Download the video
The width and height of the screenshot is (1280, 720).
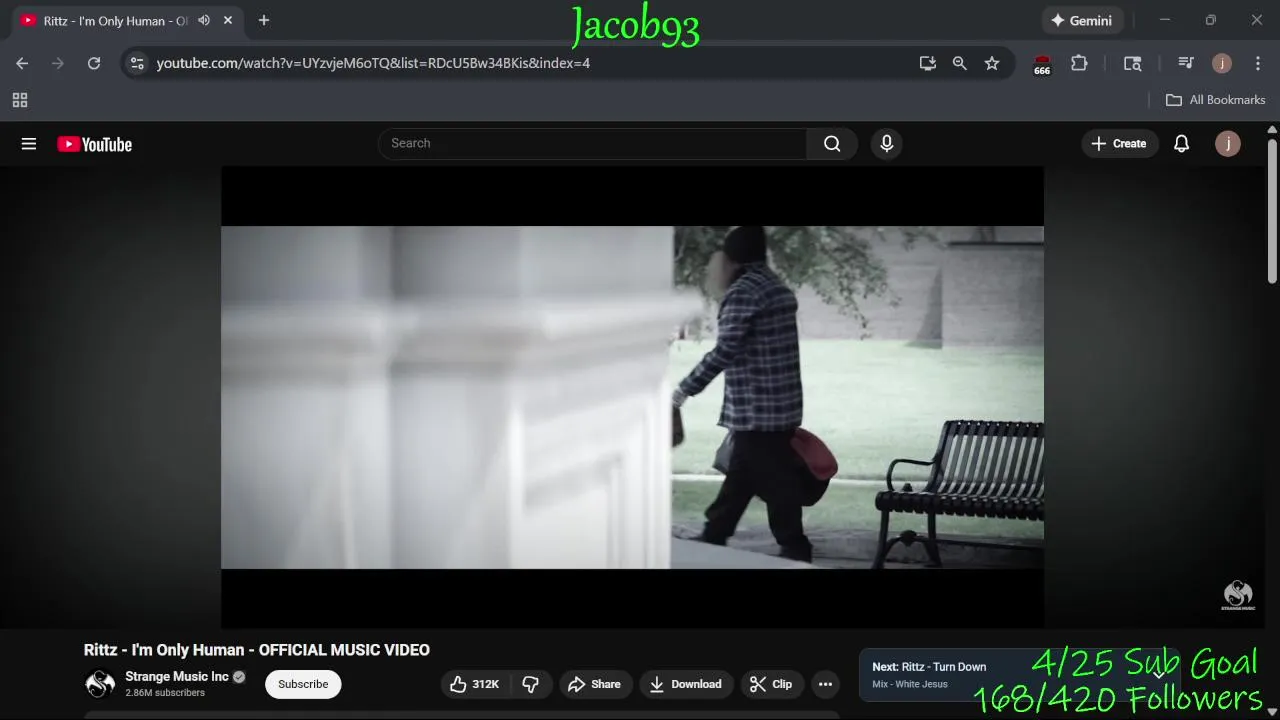[x=686, y=684]
